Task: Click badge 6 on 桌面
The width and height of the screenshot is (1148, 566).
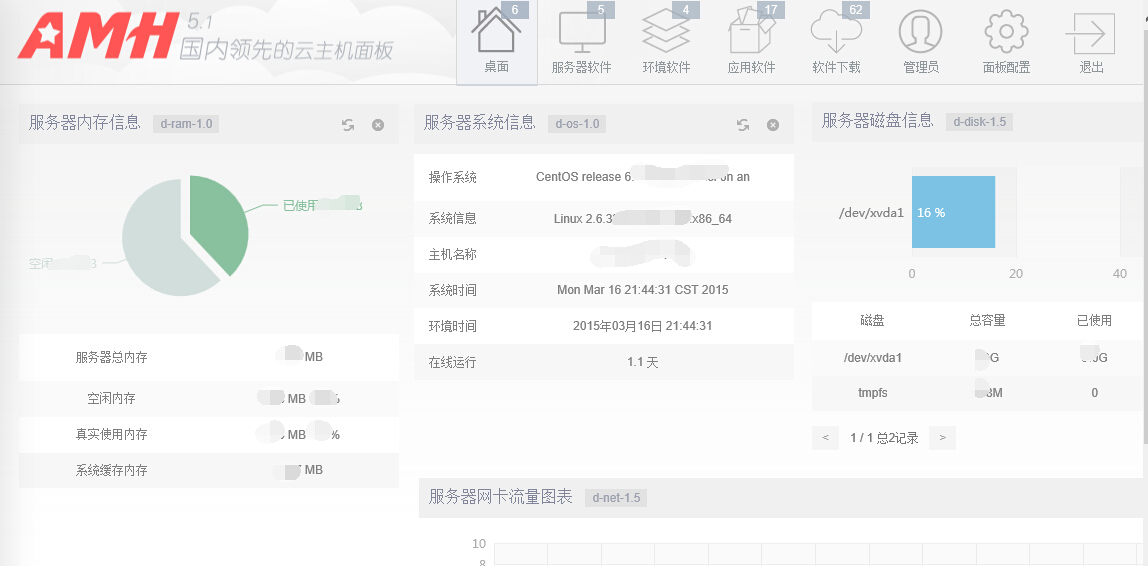Action: [515, 10]
